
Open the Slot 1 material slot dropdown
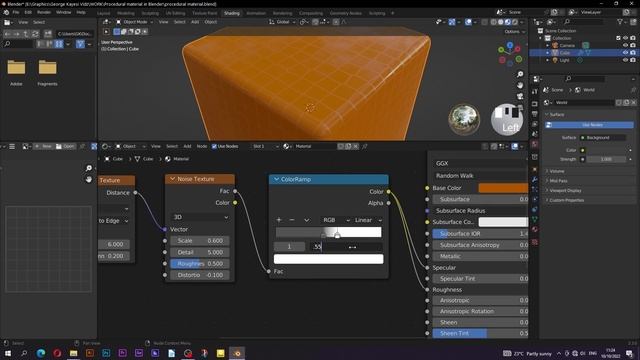tap(265, 146)
